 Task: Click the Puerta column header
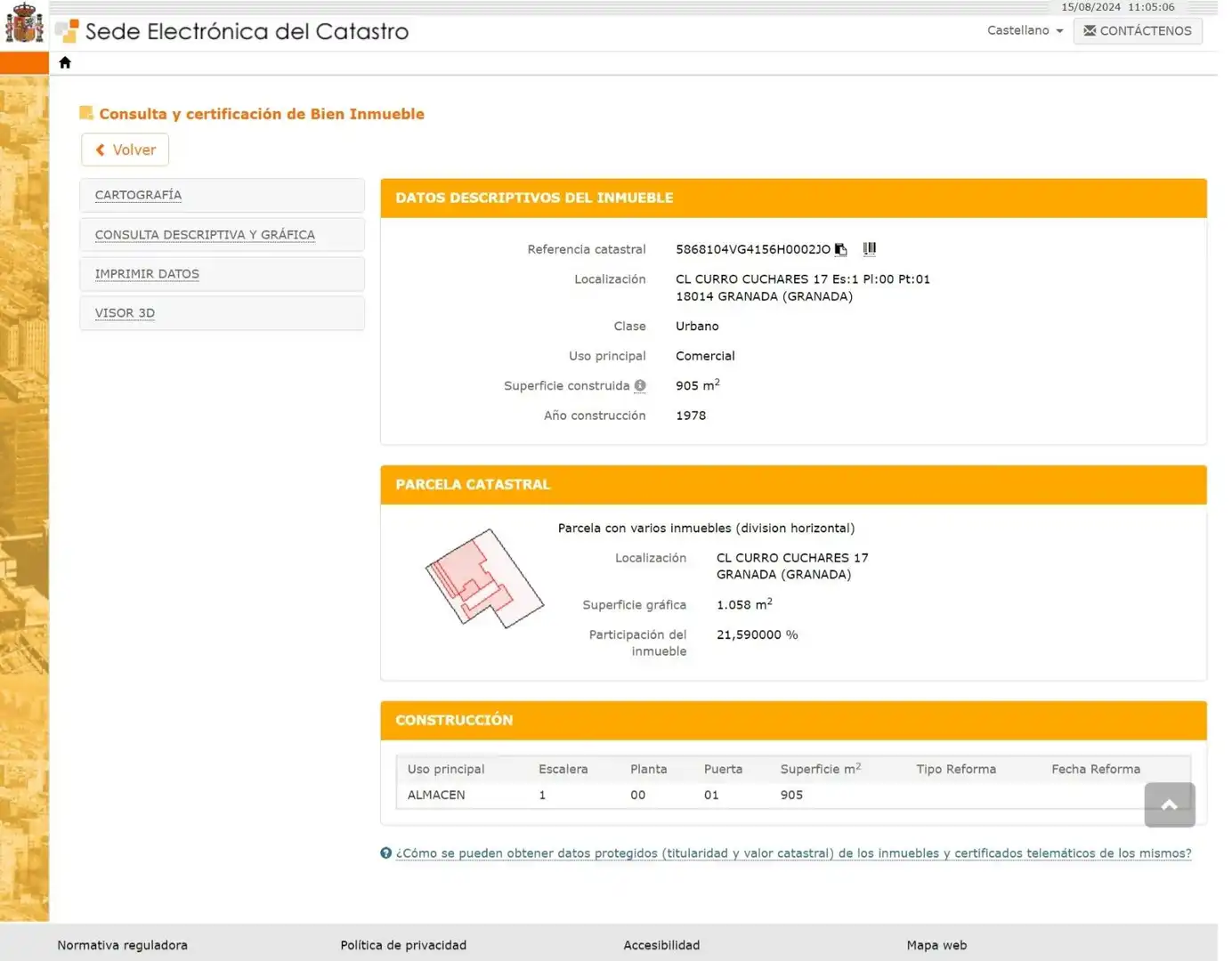click(x=723, y=769)
